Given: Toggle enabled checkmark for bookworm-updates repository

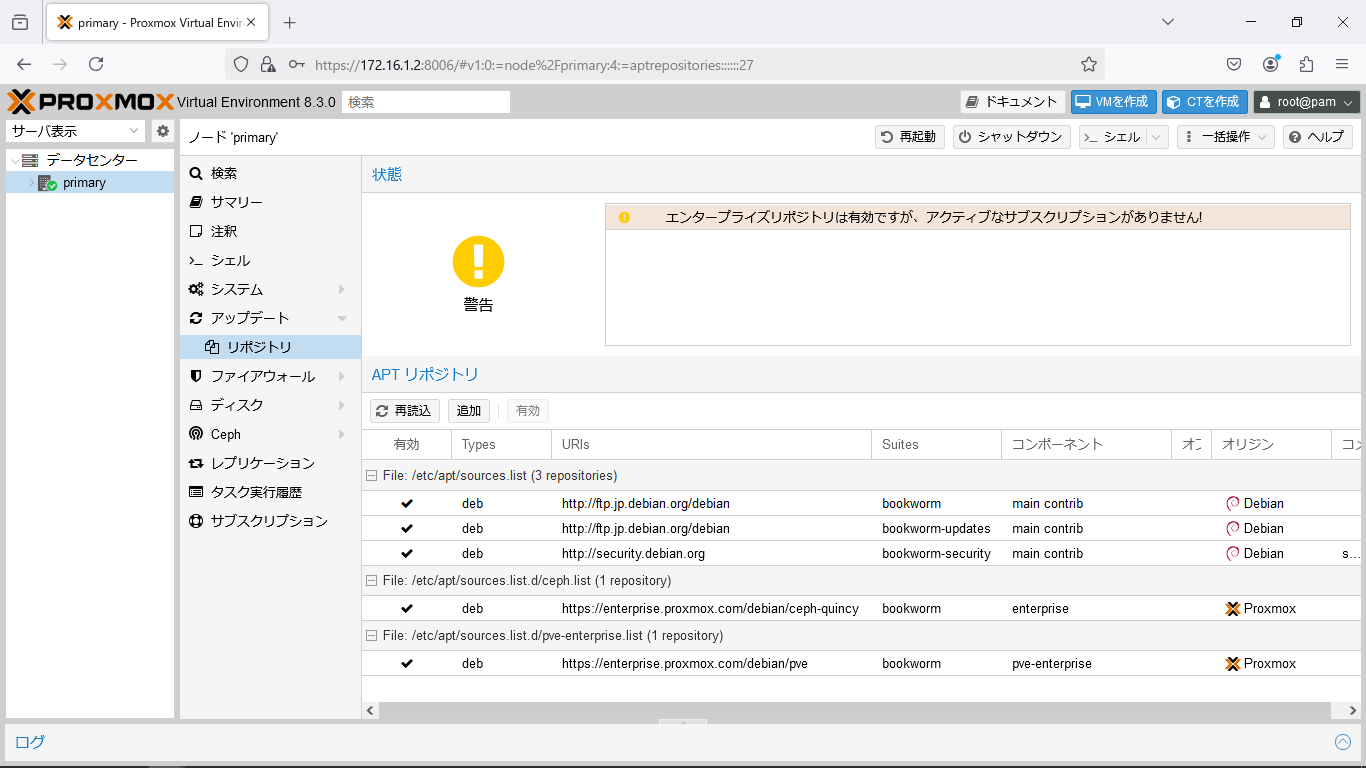Looking at the screenshot, I should point(407,528).
